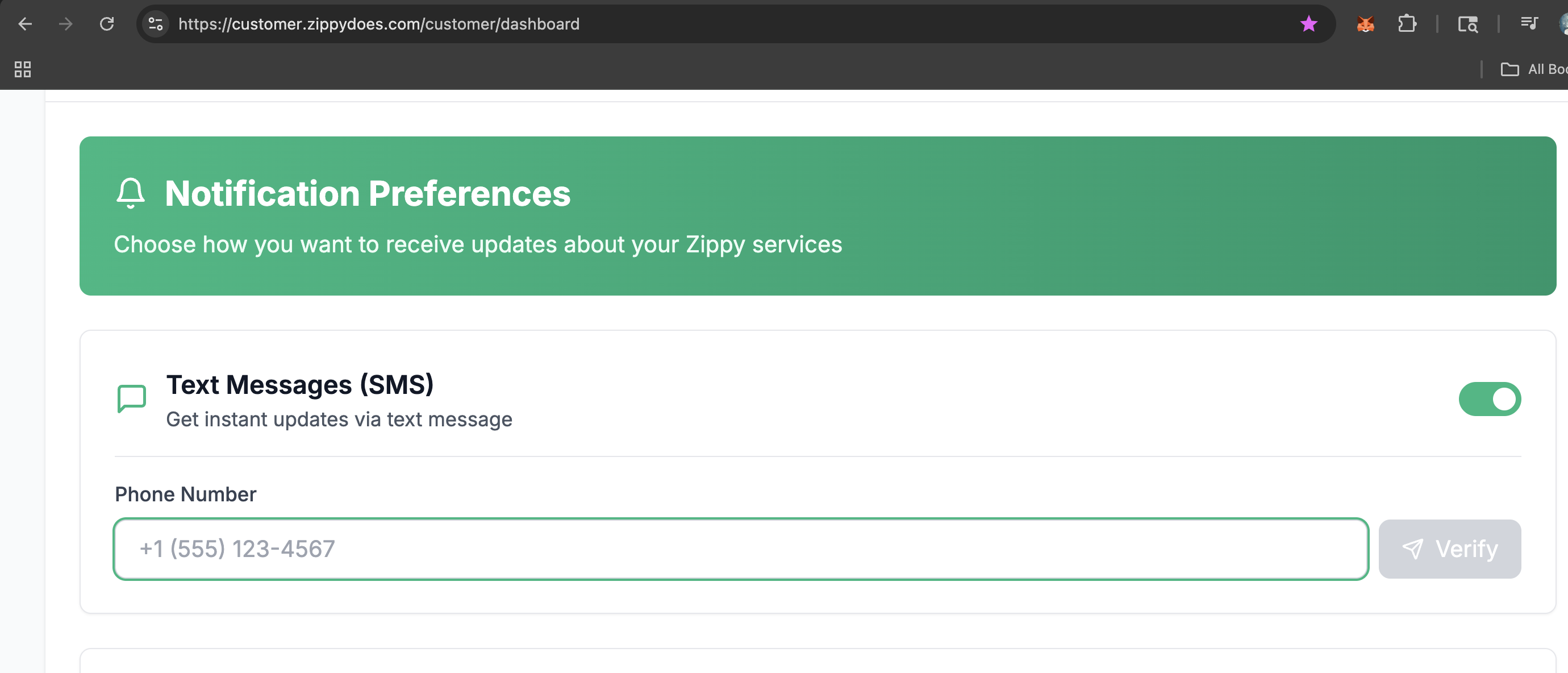This screenshot has height=673, width=1568.
Task: Click the media controls icon near profile
Action: (x=1529, y=24)
